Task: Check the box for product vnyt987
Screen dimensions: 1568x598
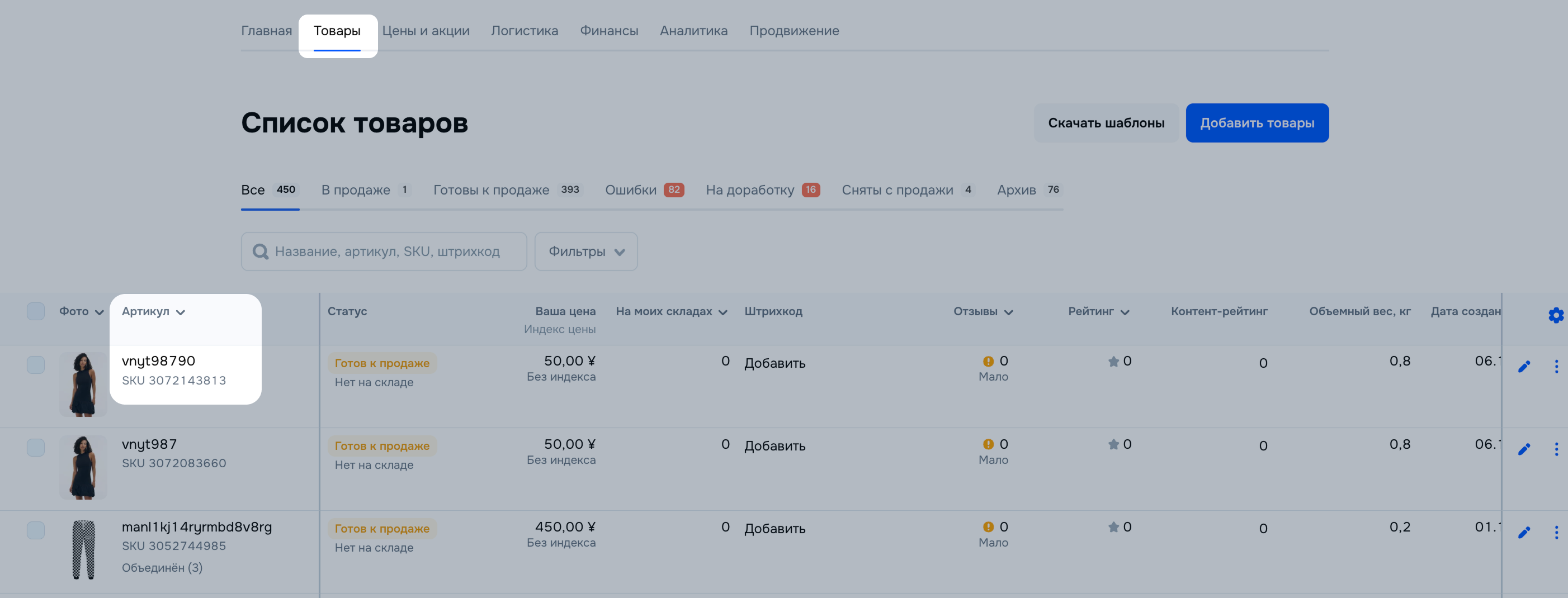Action: [36, 448]
